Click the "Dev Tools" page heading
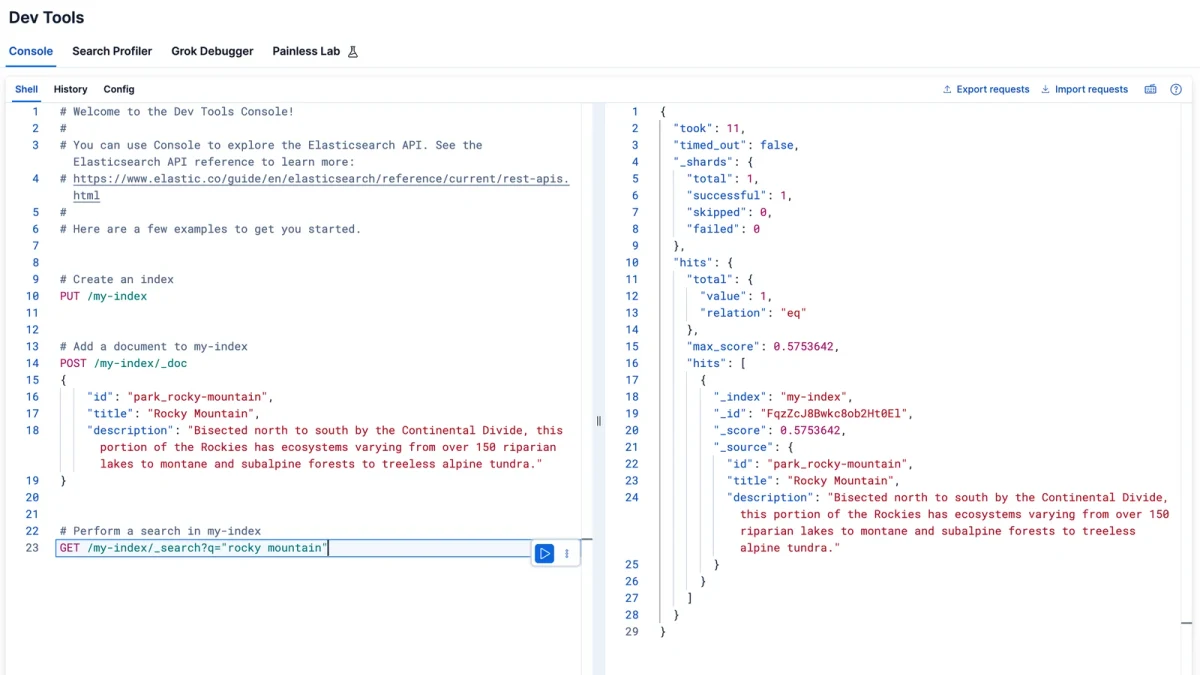The height and width of the screenshot is (675, 1200). coord(46,17)
